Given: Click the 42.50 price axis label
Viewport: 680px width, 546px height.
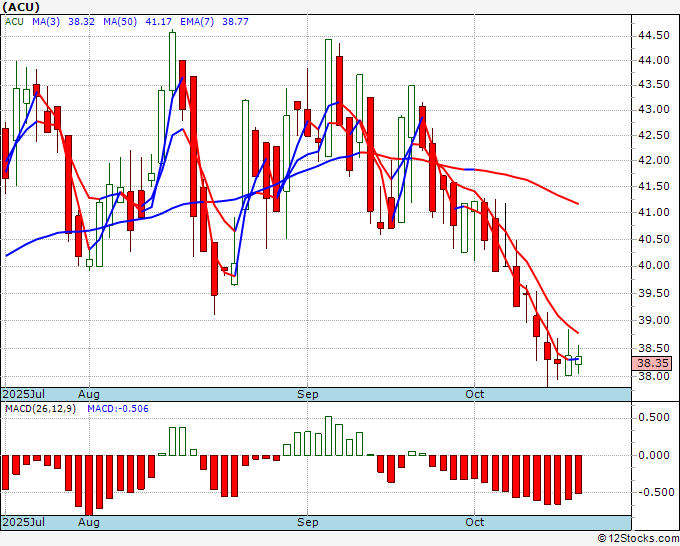Looking at the screenshot, I should pos(654,135).
